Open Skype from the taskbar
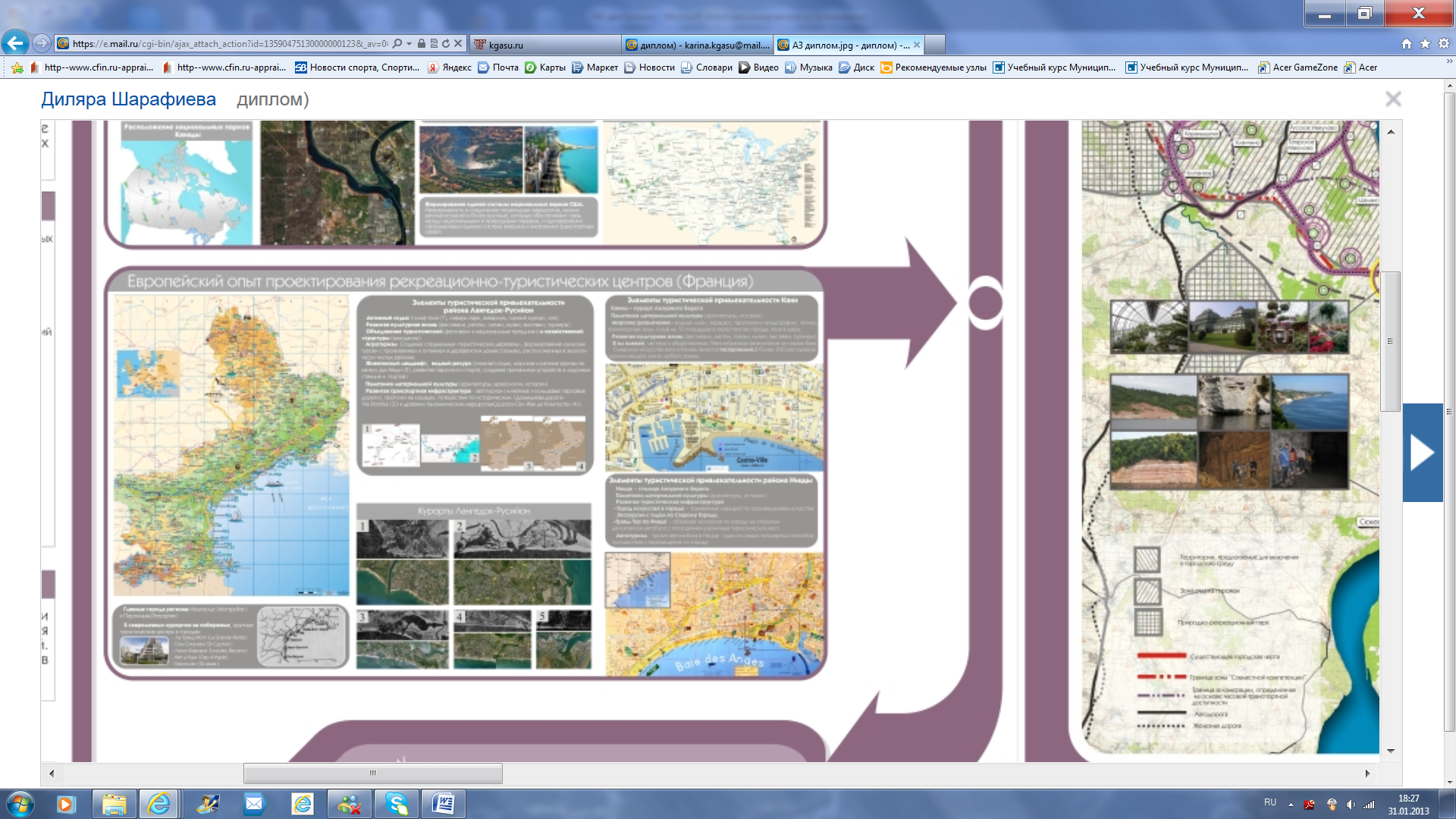Screen dimensions: 1456x819 (397, 804)
